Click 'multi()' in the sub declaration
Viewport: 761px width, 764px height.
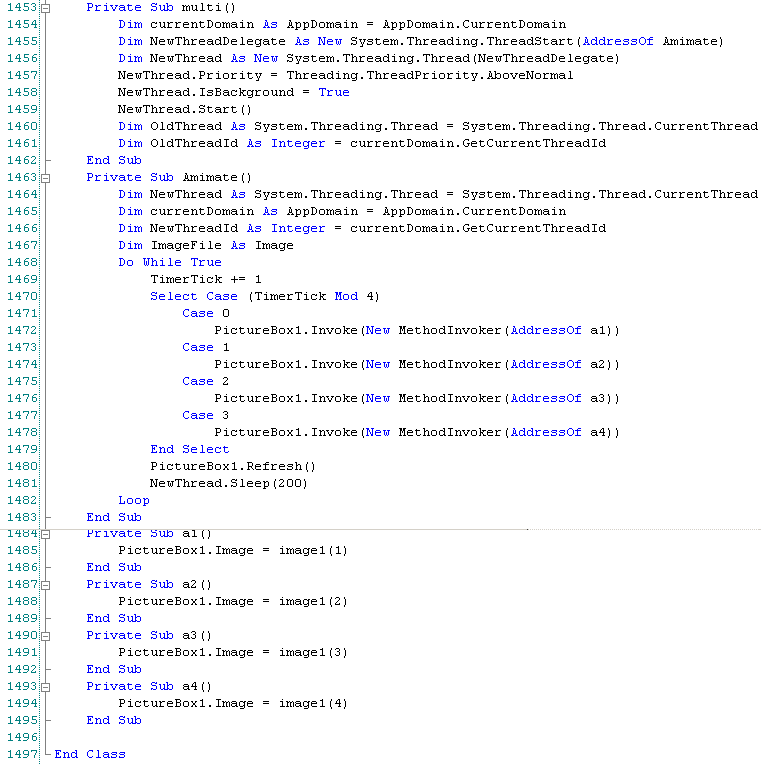tap(209, 7)
